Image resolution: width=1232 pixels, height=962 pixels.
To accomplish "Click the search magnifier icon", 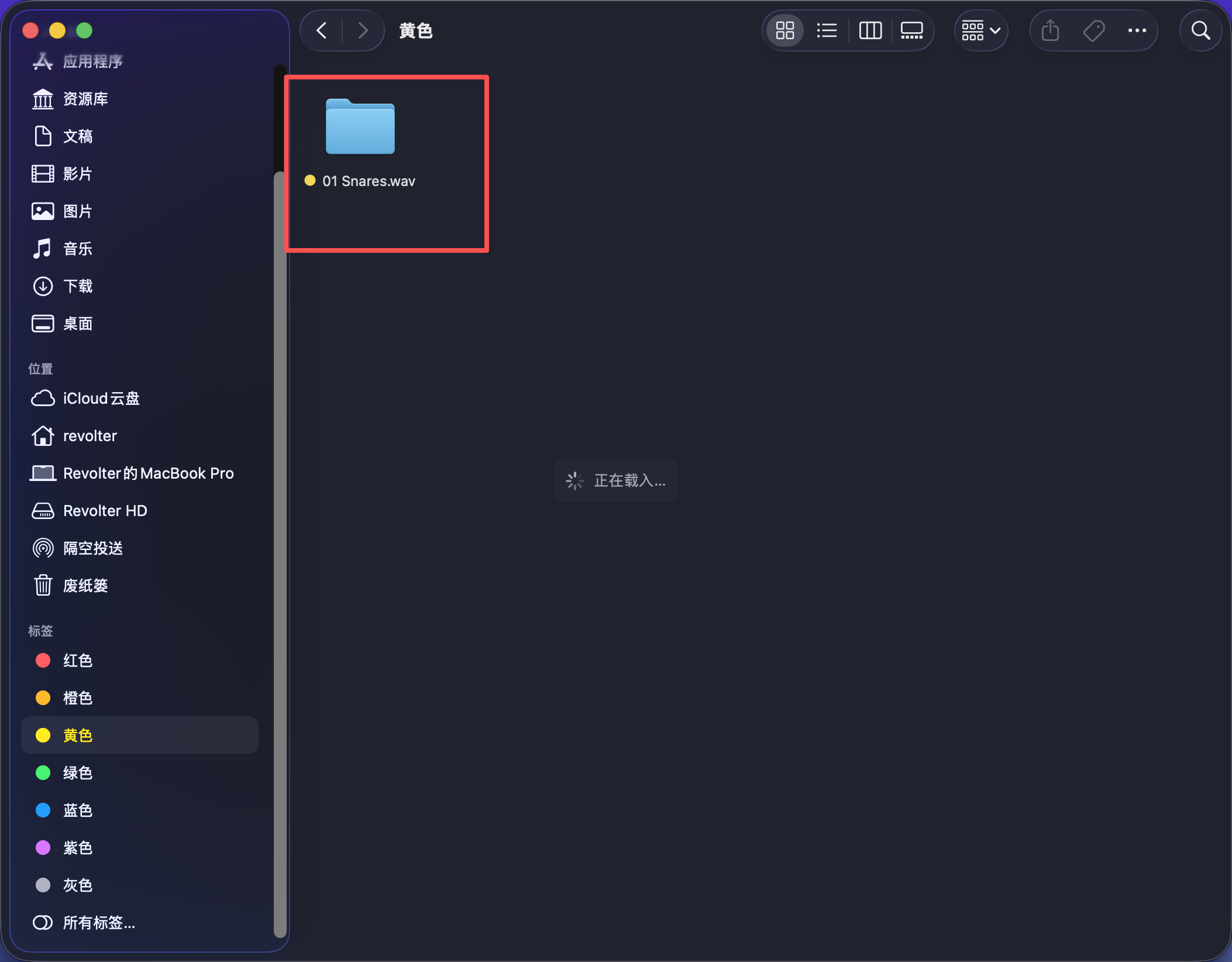I will (x=1200, y=30).
